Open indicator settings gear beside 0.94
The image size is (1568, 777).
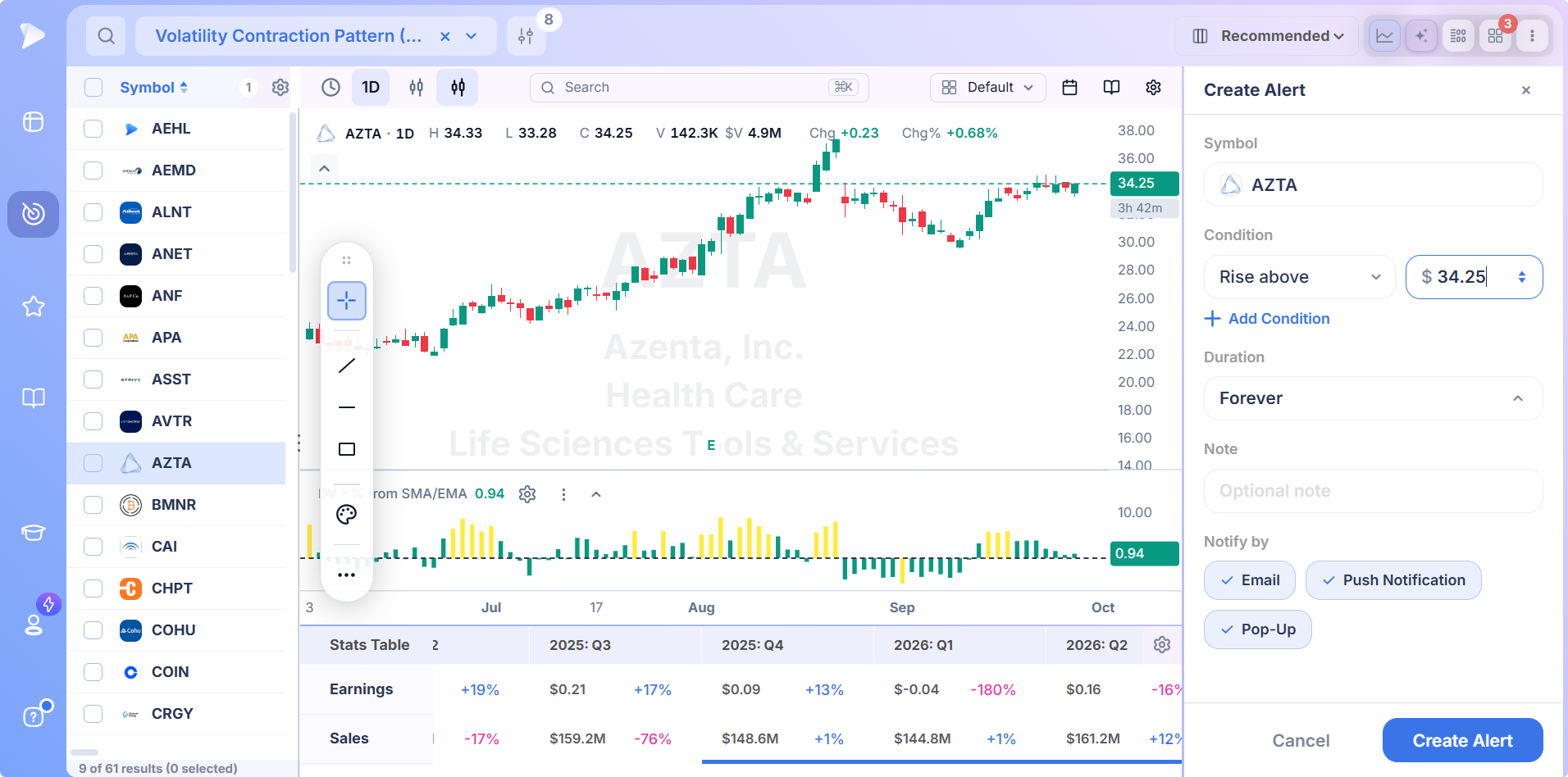click(x=527, y=494)
